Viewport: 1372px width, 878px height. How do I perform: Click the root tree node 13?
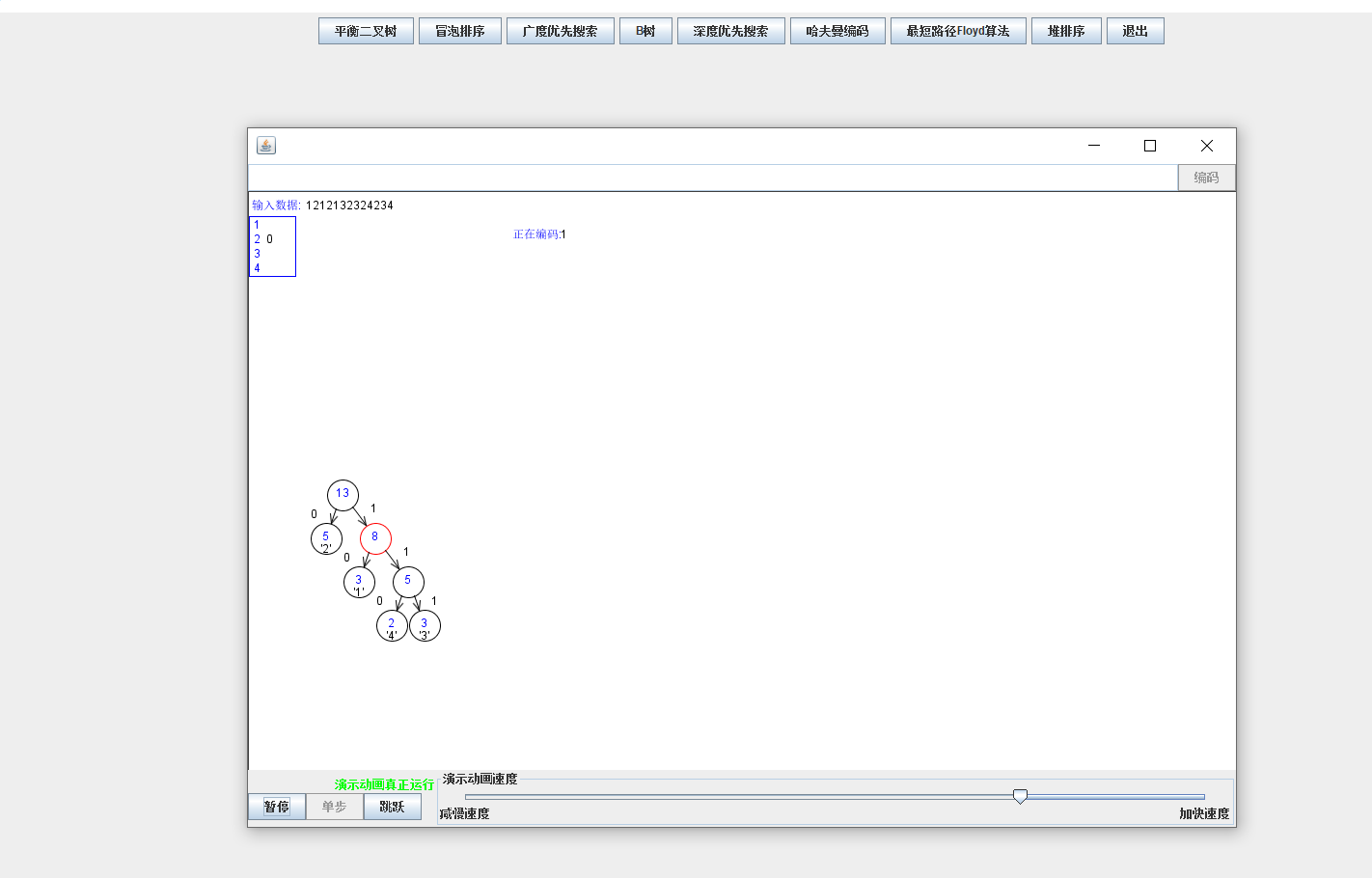click(343, 495)
